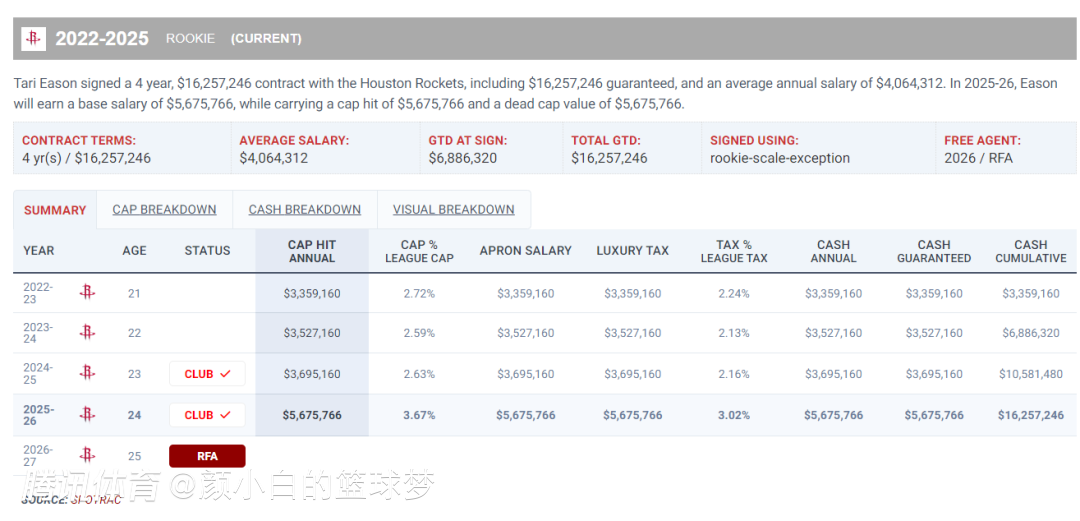Click the CLUB option badge for 2025-26

(x=207, y=415)
